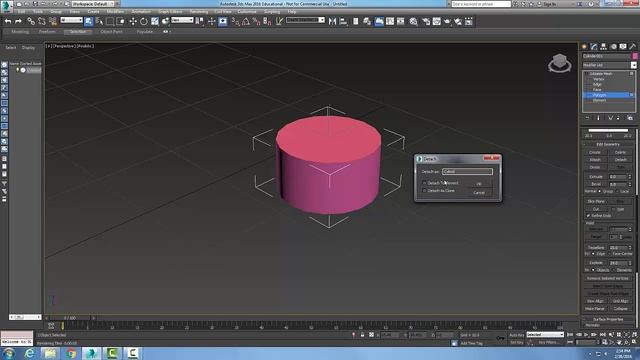
Task: Click the timeline frame slider 0/100
Action: [70, 318]
